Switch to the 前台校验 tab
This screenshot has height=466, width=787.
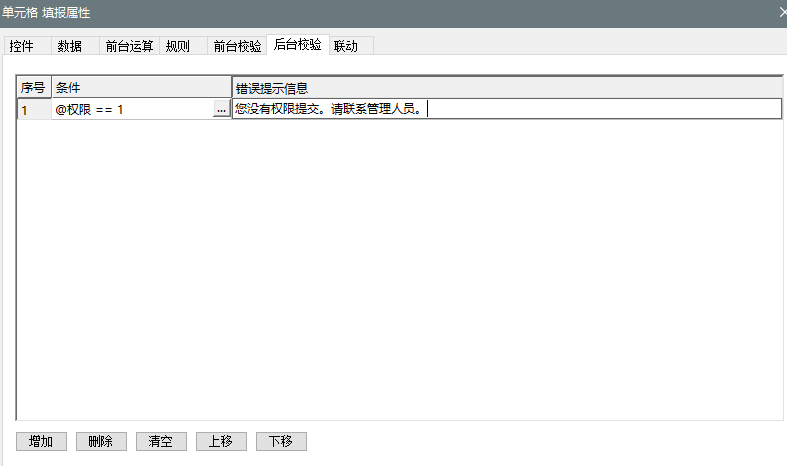[x=237, y=46]
